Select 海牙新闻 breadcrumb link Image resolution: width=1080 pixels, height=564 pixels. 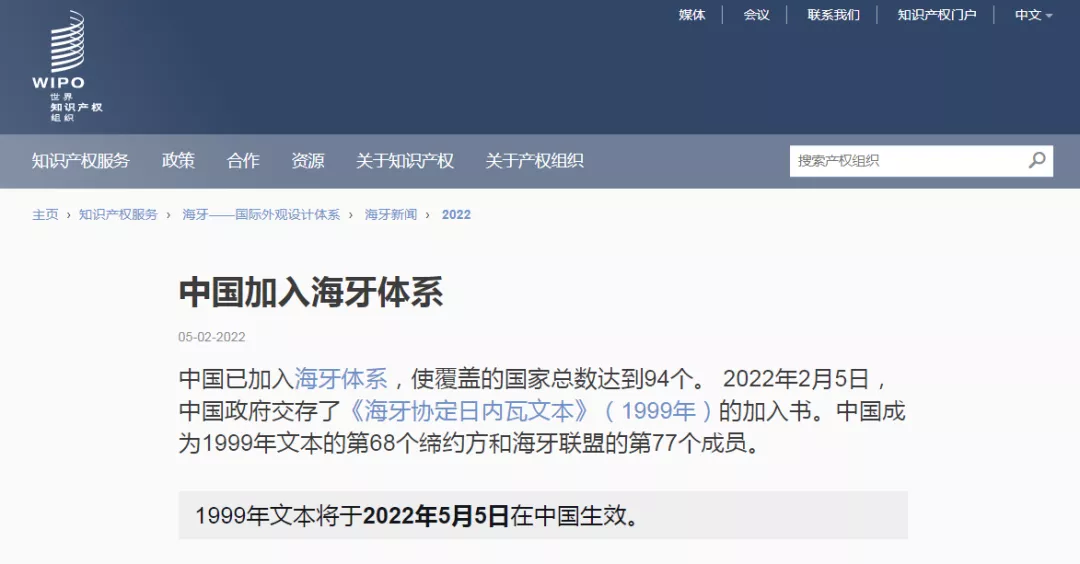(391, 215)
